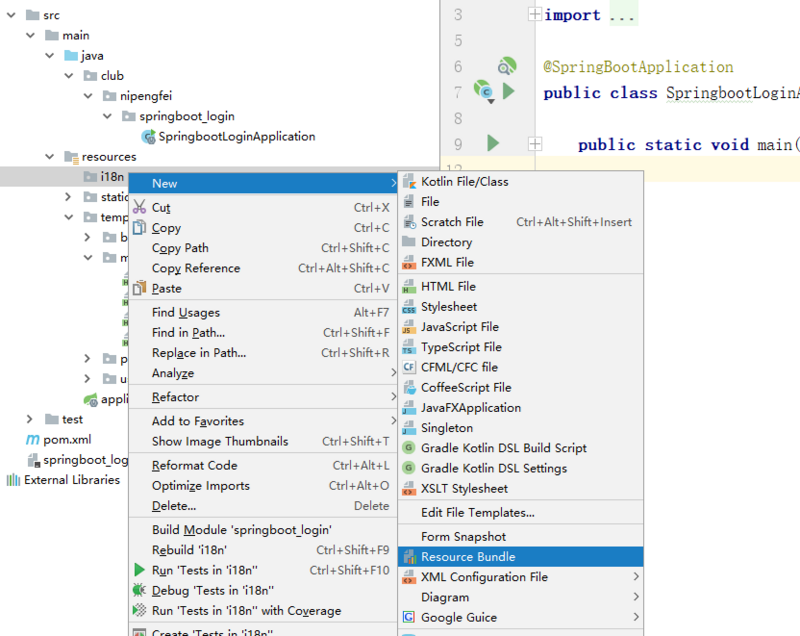This screenshot has width=800, height=636.
Task: Click the pom.xml Maven icon
Action: click(x=33, y=440)
